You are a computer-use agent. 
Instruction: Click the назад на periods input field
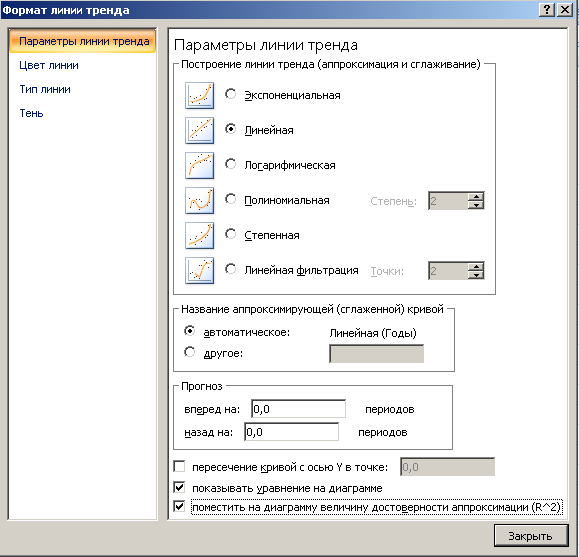291,432
